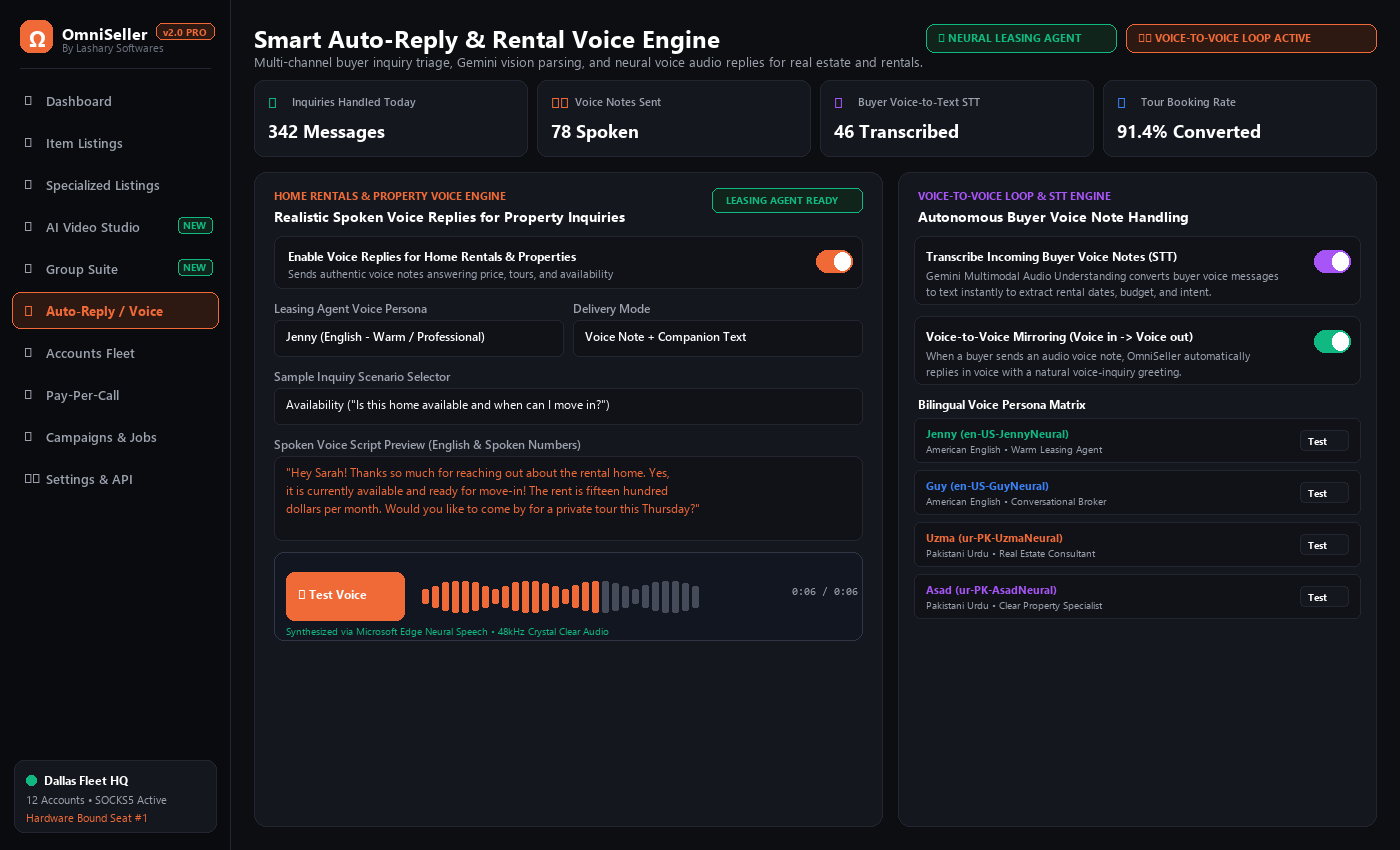Click "Autonomous Buyer Voice Note Handling" heading
The width and height of the screenshot is (1400, 850).
tap(1053, 217)
